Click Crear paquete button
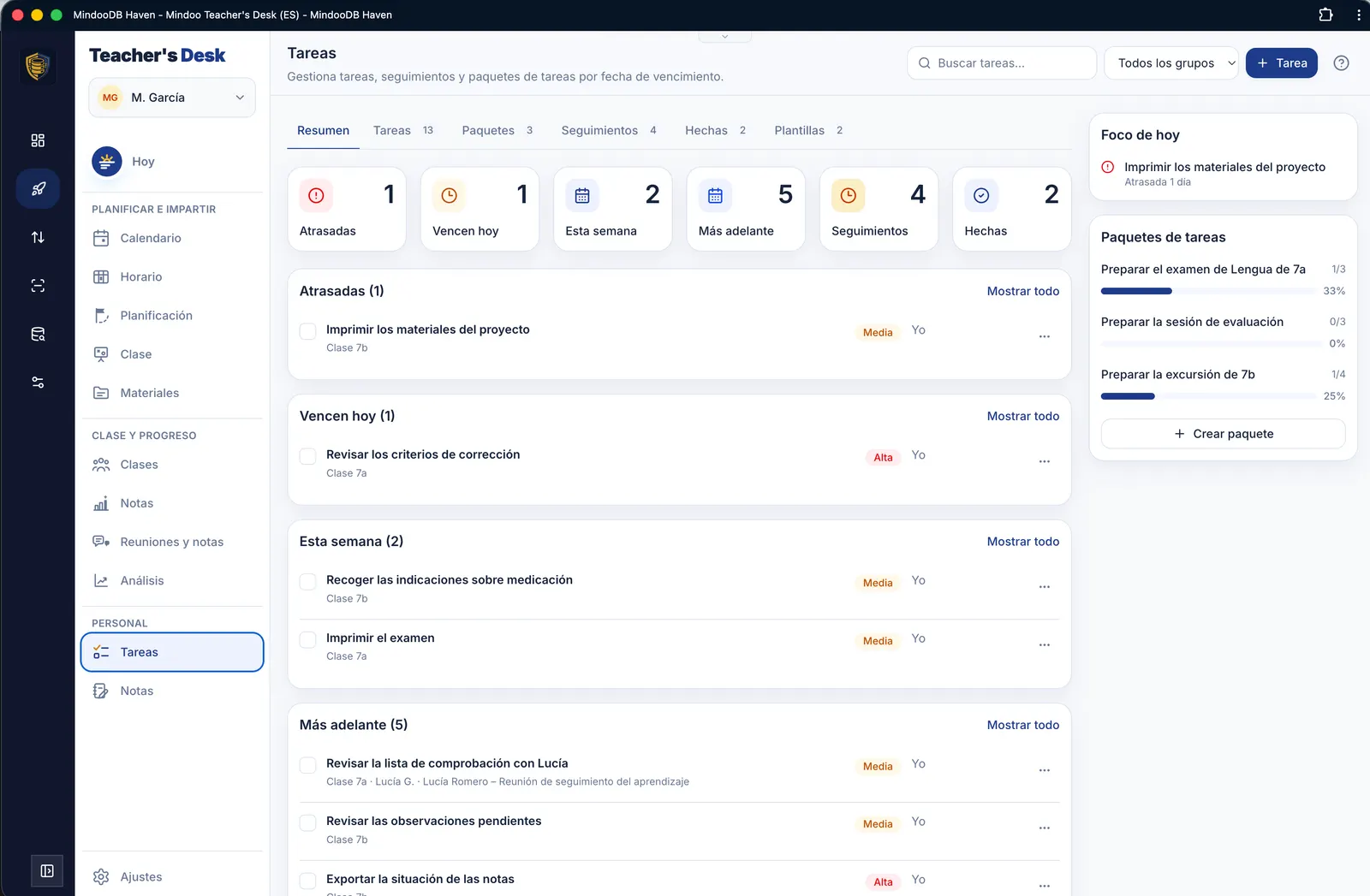1370x896 pixels. (x=1223, y=434)
